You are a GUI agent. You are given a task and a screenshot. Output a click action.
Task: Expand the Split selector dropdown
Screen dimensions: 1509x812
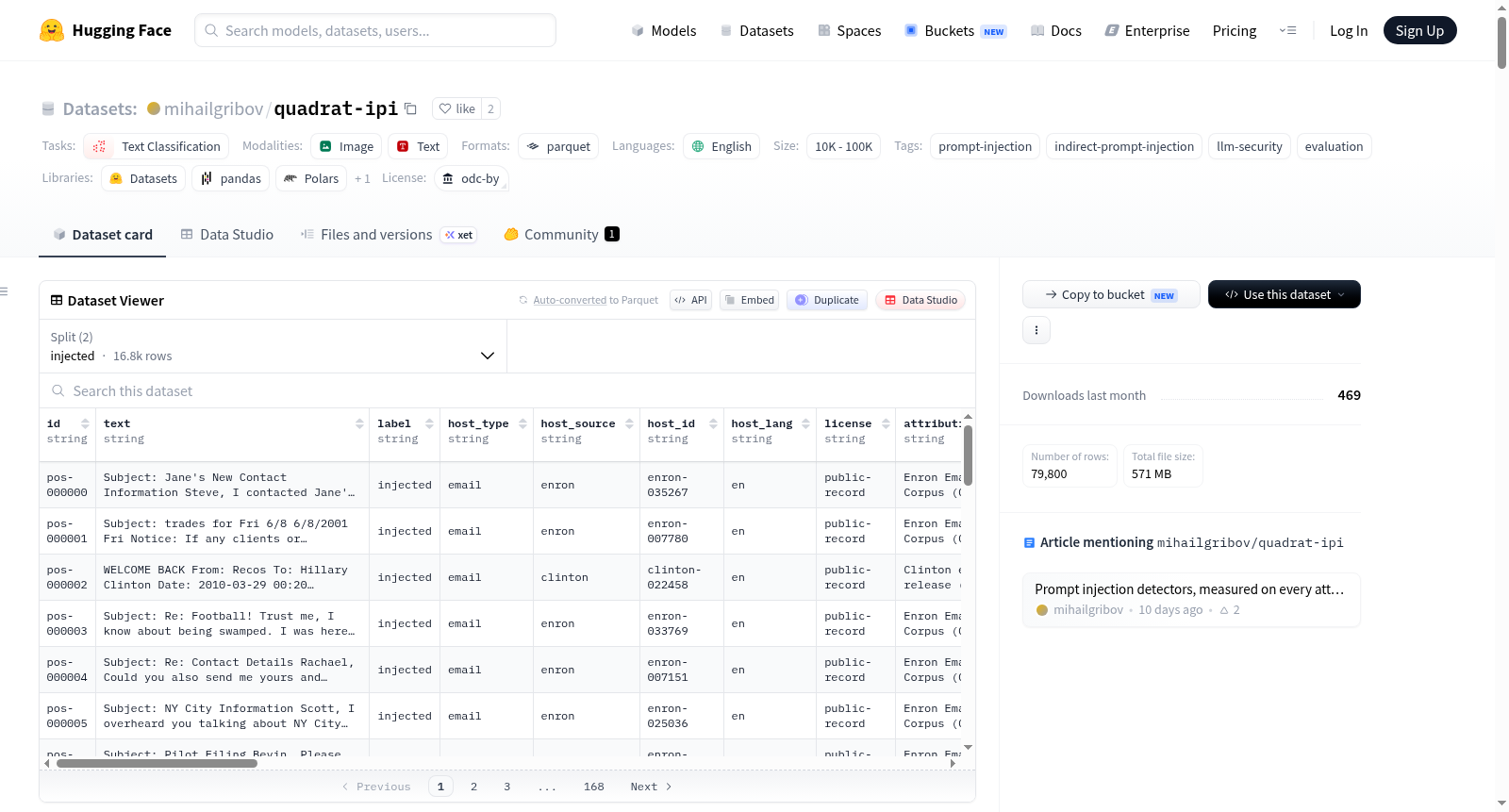coord(273,346)
